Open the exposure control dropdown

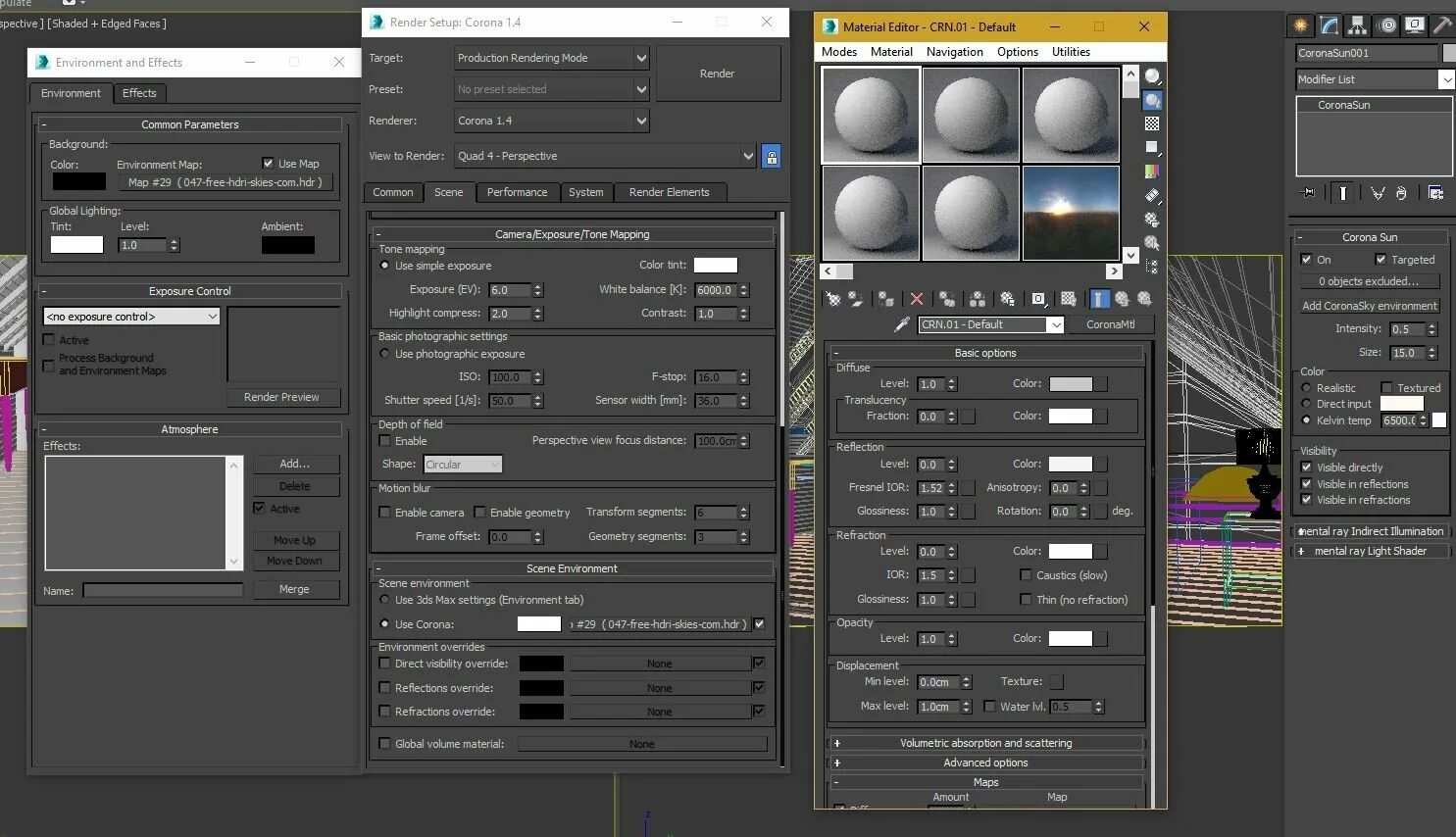click(131, 317)
